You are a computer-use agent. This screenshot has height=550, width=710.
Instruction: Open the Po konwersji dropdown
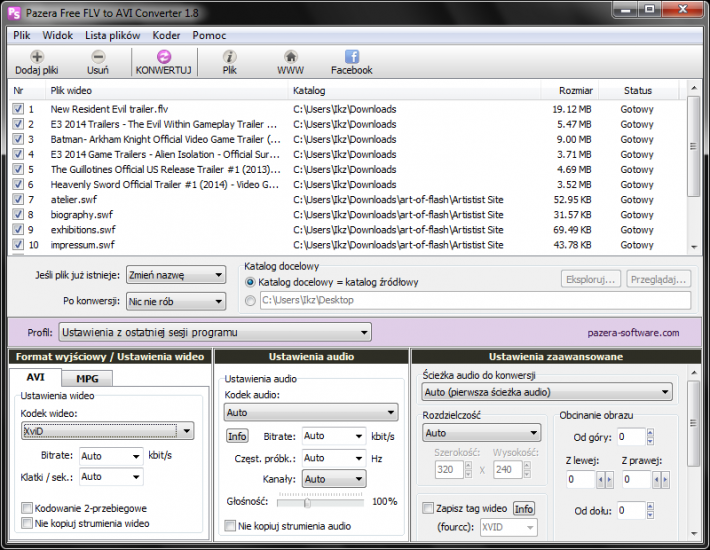[x=176, y=301]
